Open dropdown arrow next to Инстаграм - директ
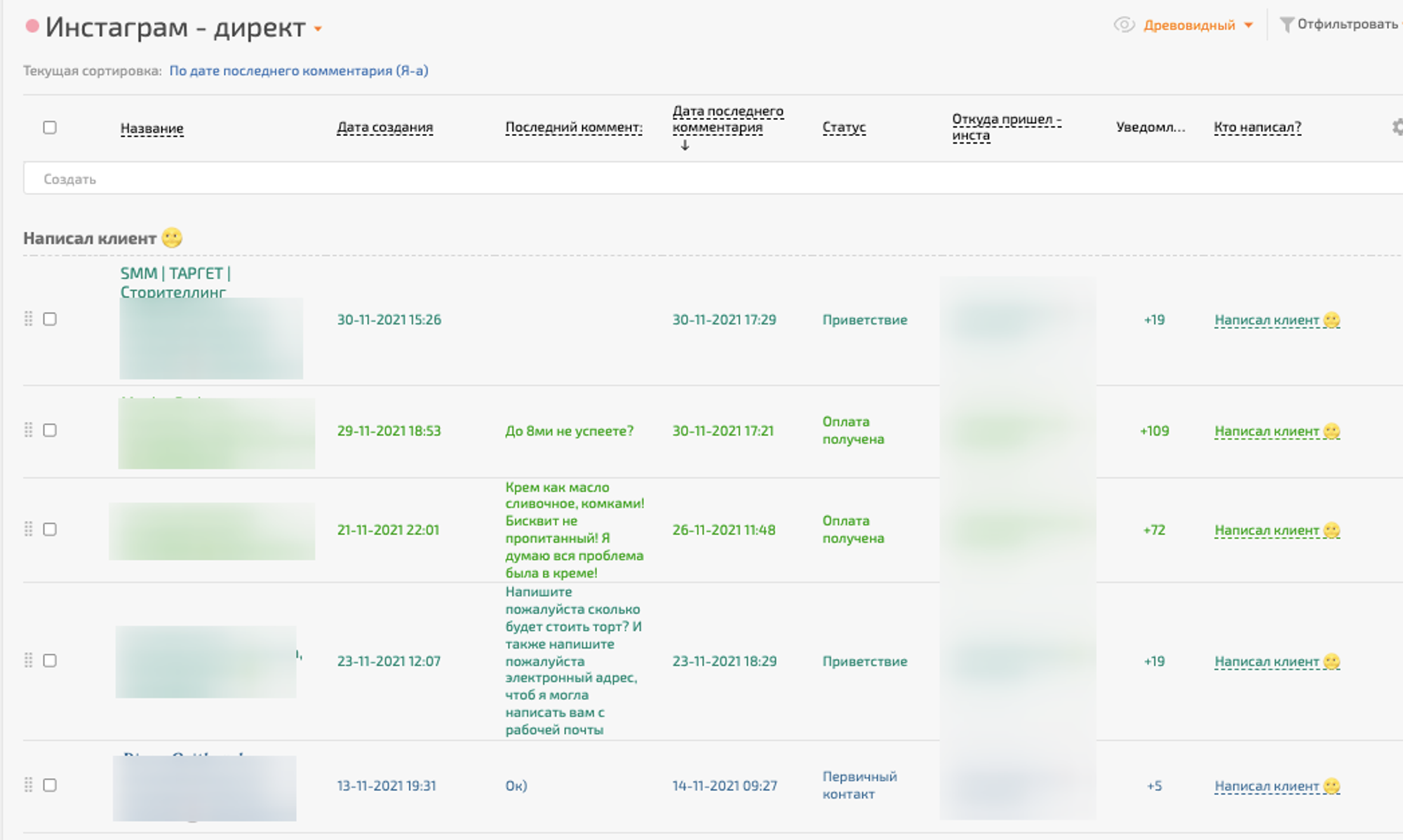The image size is (1403, 840). (x=318, y=29)
